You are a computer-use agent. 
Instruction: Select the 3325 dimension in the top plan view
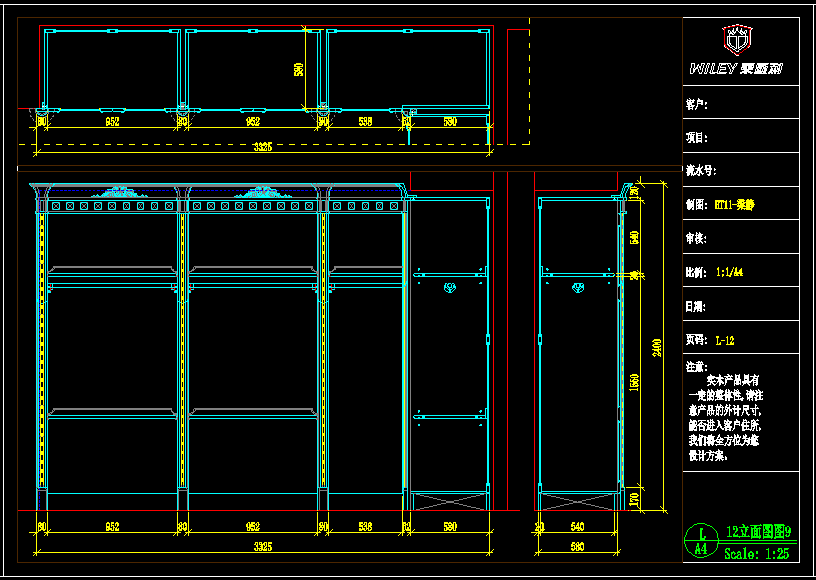[x=263, y=147]
